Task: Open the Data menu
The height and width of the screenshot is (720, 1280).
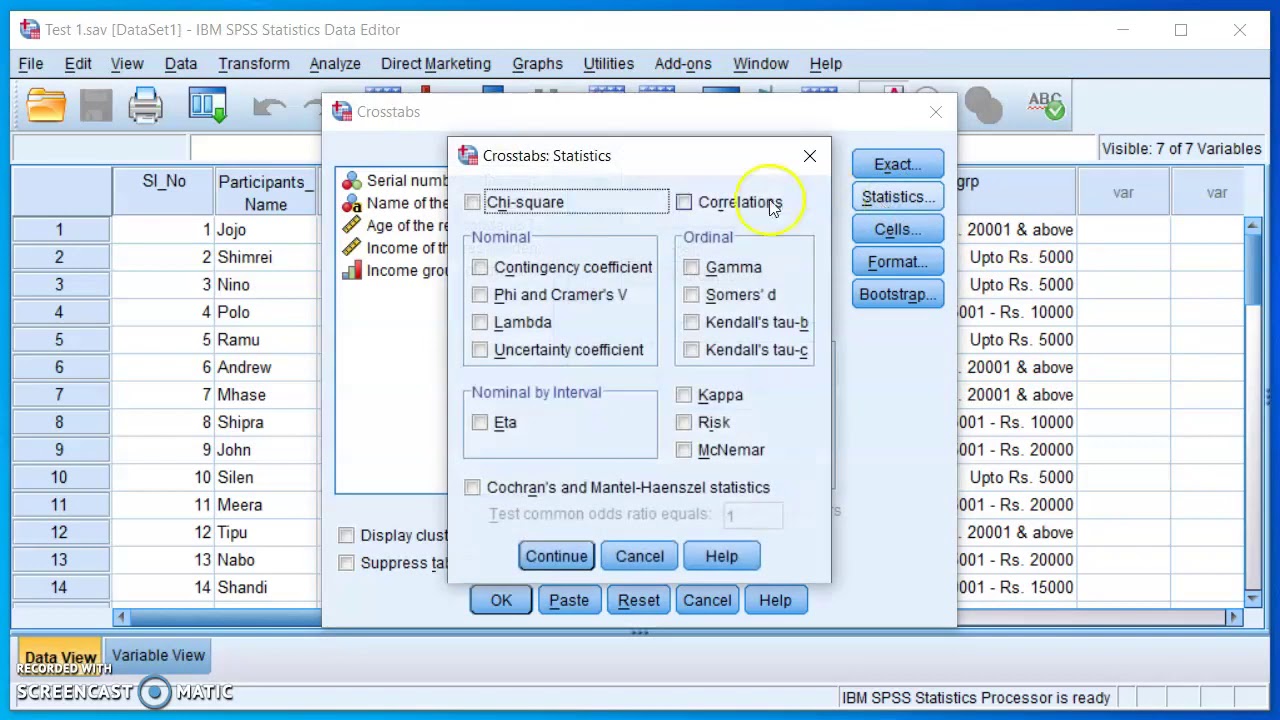Action: click(x=181, y=63)
